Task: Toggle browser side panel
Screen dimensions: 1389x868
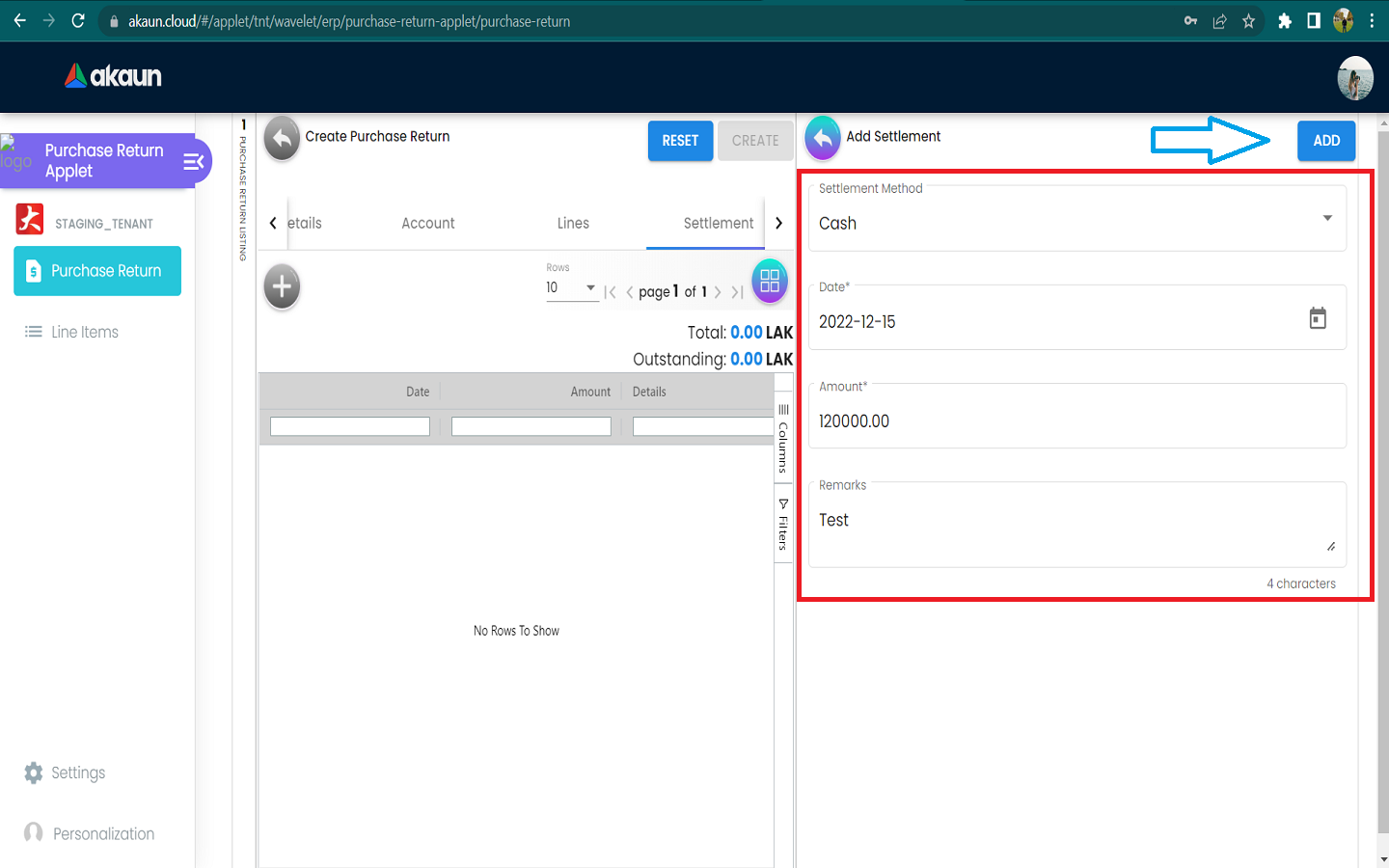Action: click(x=1314, y=20)
